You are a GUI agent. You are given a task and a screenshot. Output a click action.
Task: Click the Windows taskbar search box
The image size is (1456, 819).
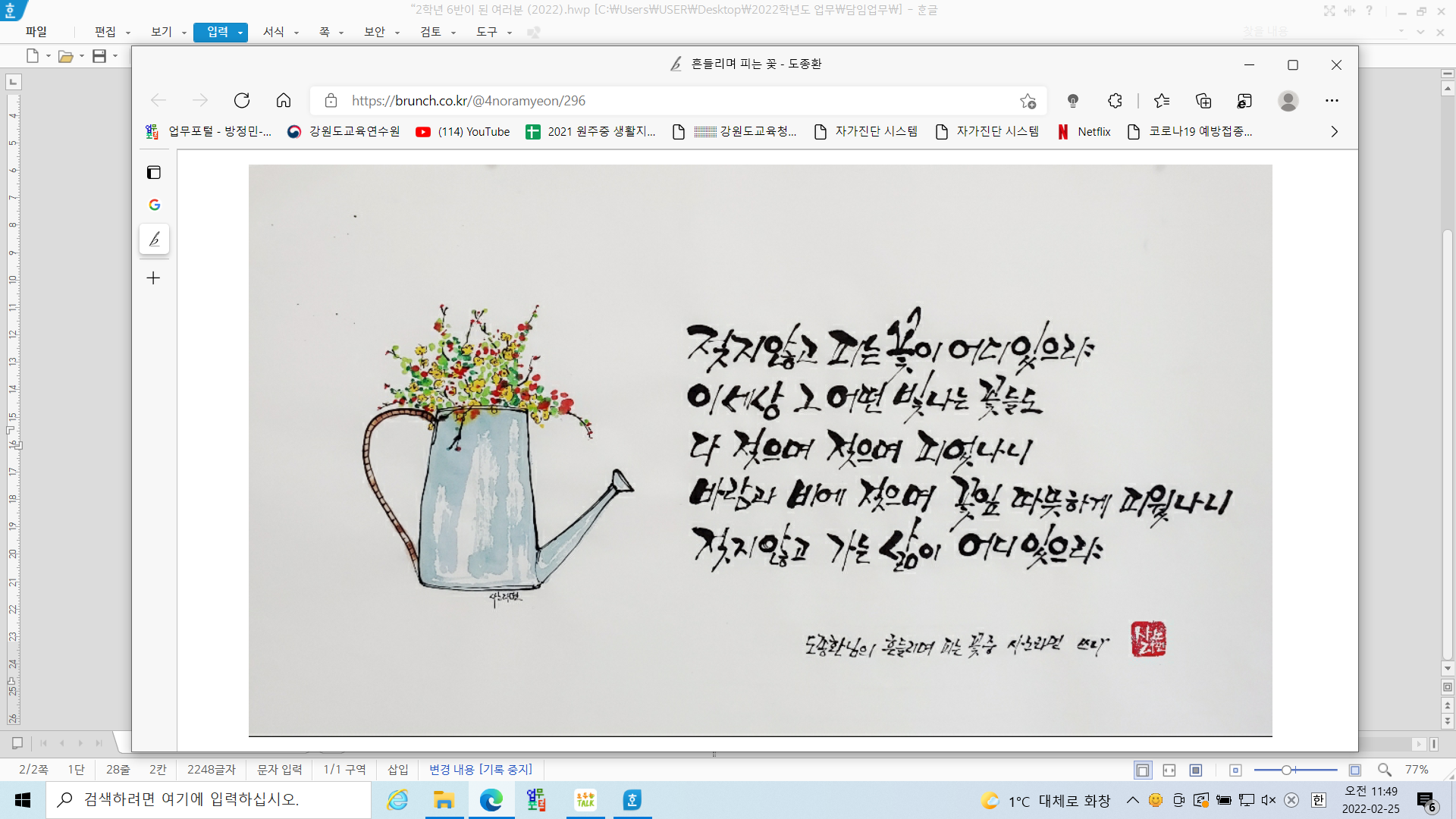[209, 800]
